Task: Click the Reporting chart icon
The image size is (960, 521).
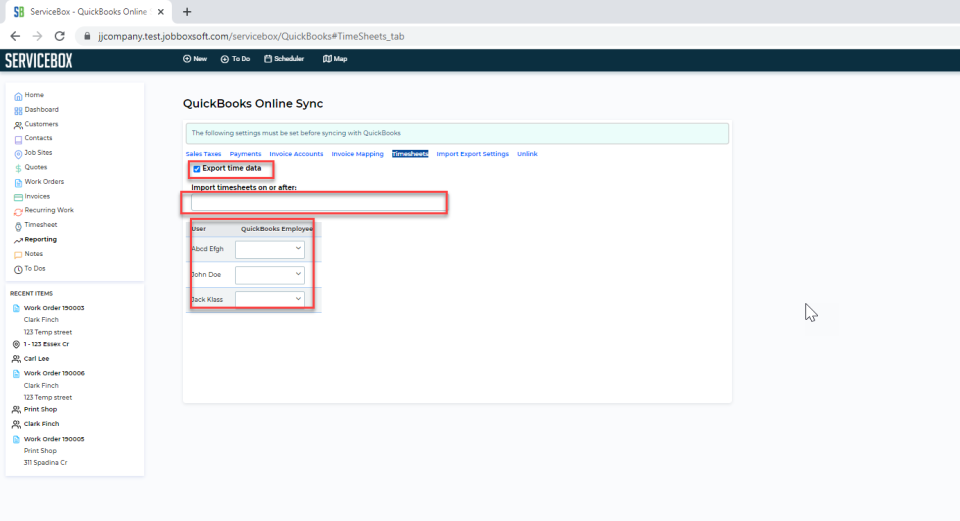Action: (18, 240)
